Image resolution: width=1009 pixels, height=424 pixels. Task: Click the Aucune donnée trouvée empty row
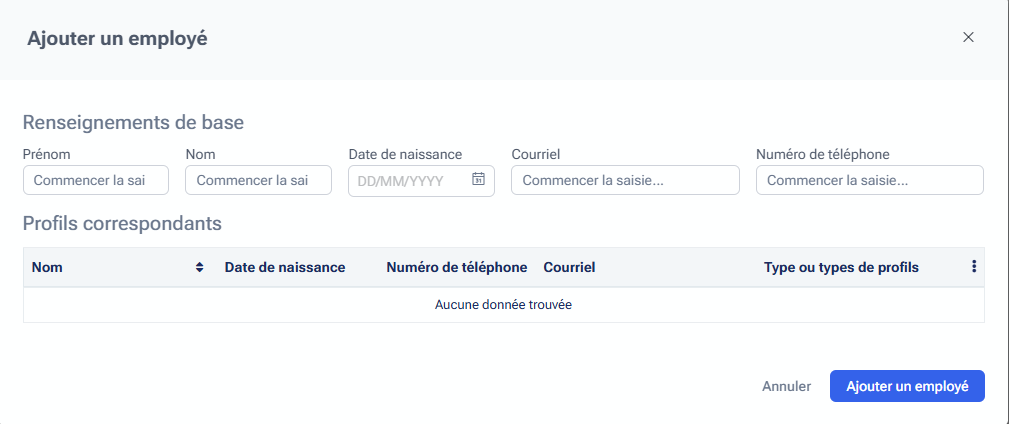pyautogui.click(x=503, y=305)
